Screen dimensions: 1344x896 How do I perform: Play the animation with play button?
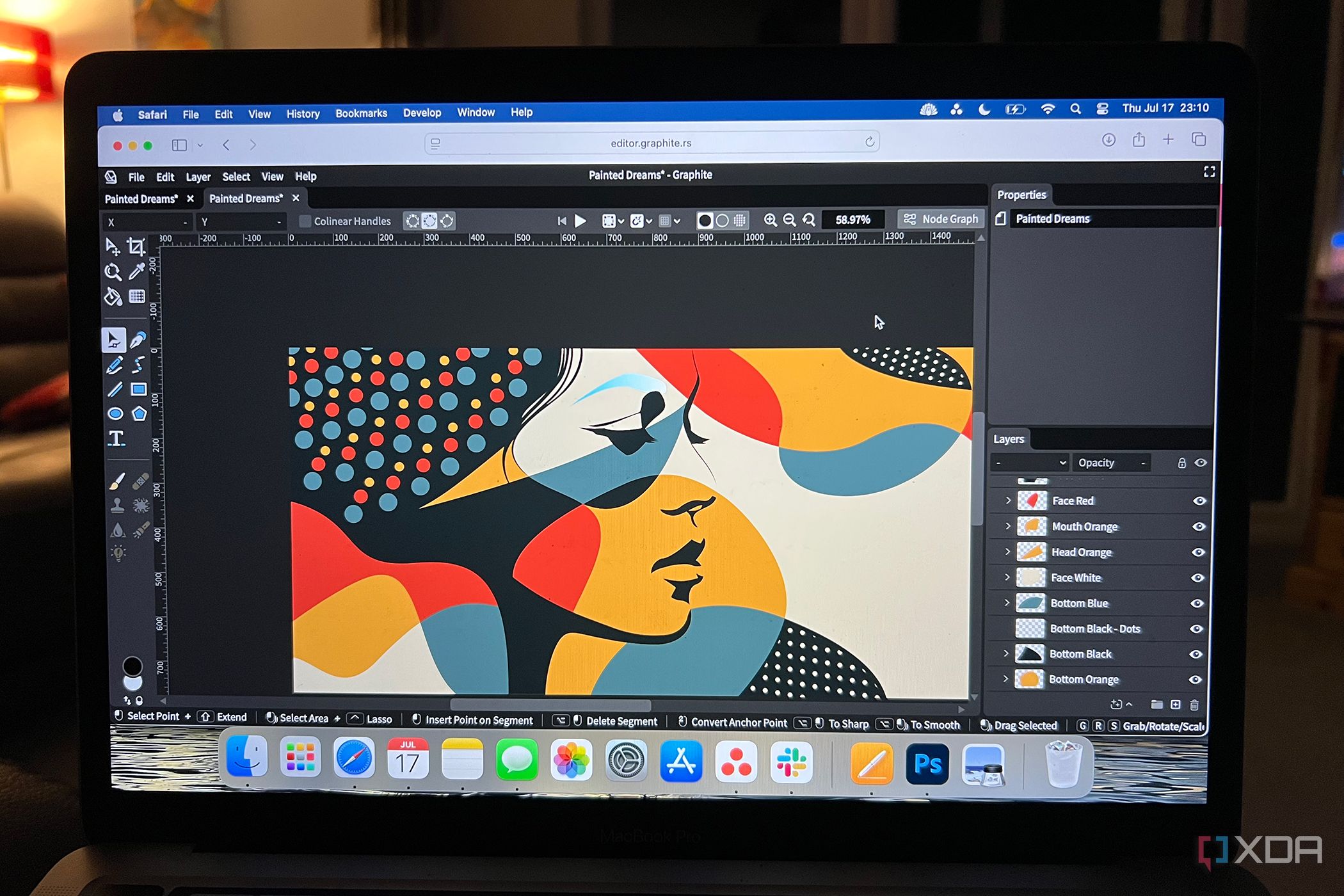pyautogui.click(x=580, y=221)
